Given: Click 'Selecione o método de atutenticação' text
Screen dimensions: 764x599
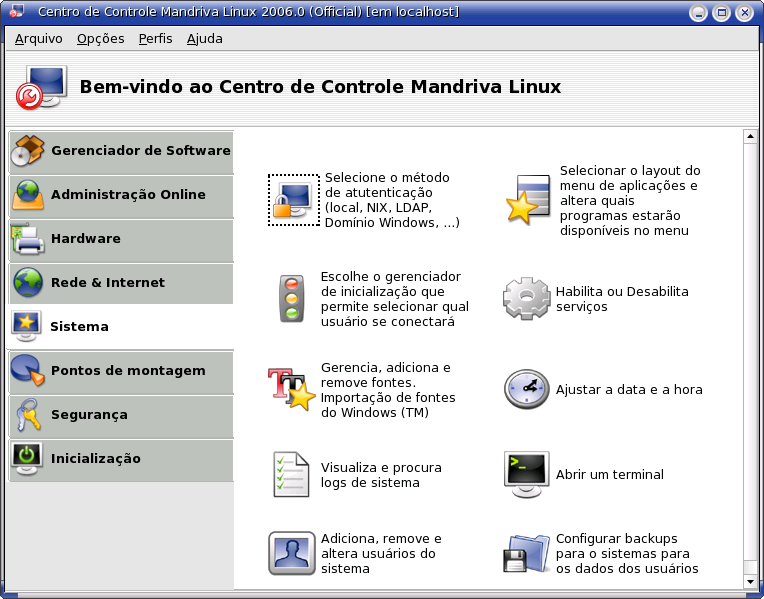Looking at the screenshot, I should coord(392,200).
